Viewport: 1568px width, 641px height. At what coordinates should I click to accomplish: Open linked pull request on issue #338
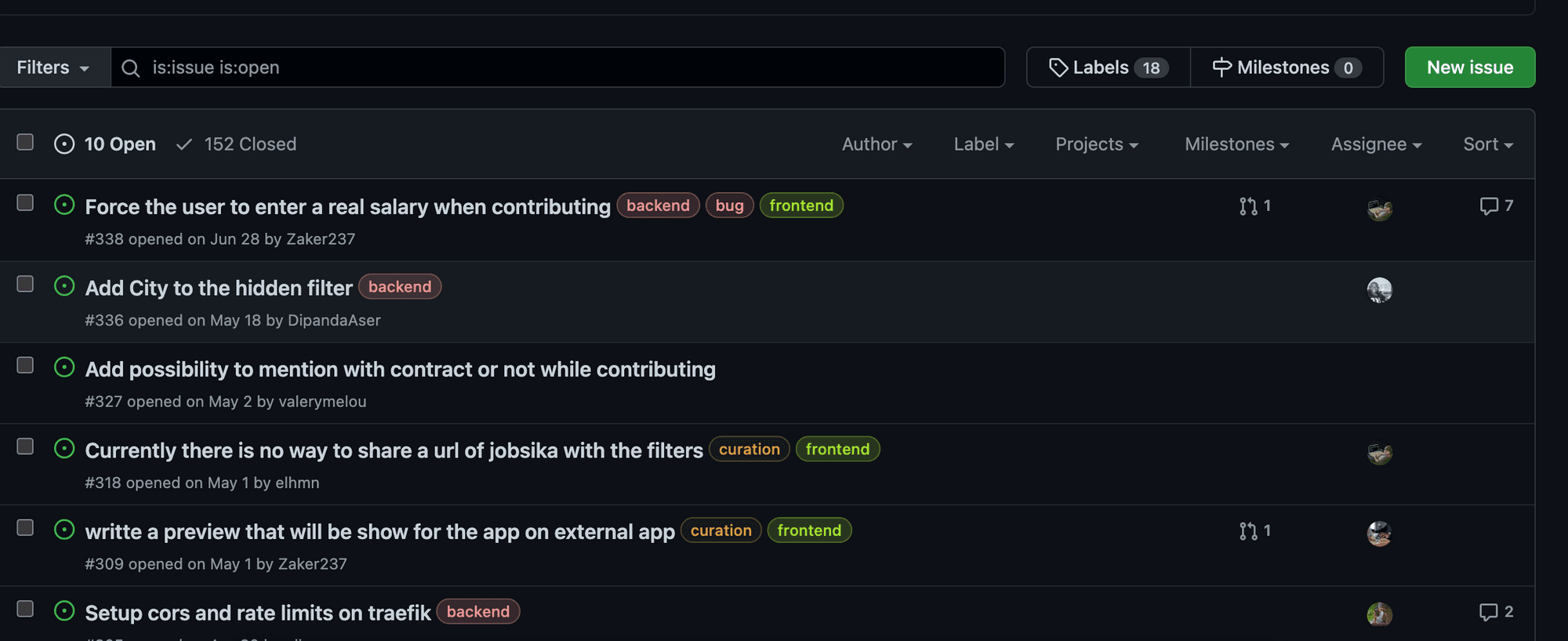pos(1254,206)
